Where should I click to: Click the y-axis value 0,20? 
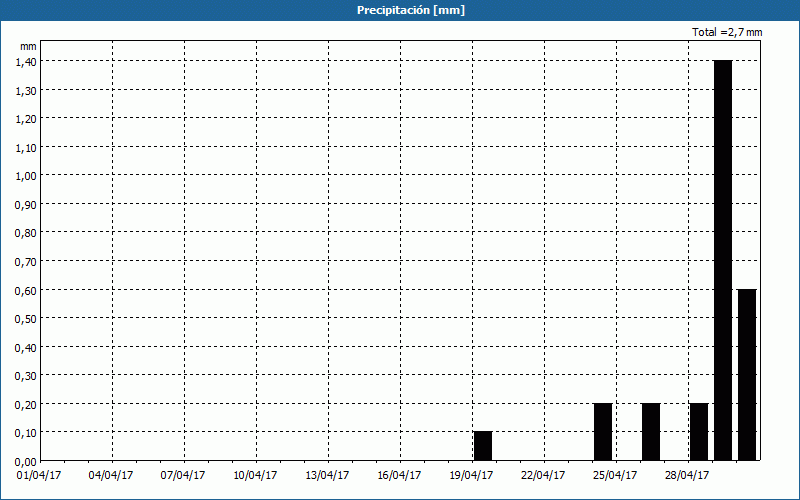(25, 405)
